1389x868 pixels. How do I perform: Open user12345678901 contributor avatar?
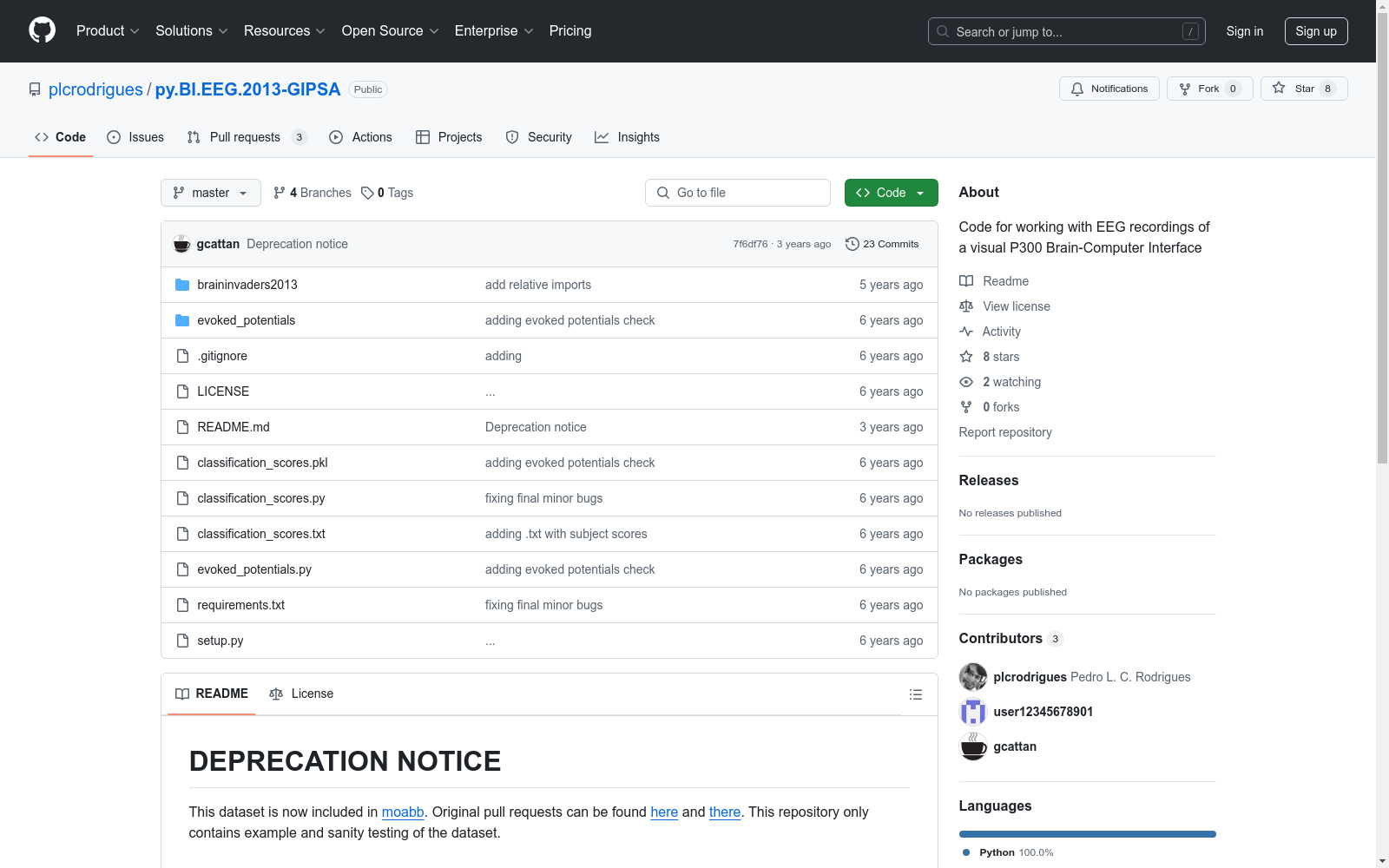click(973, 712)
